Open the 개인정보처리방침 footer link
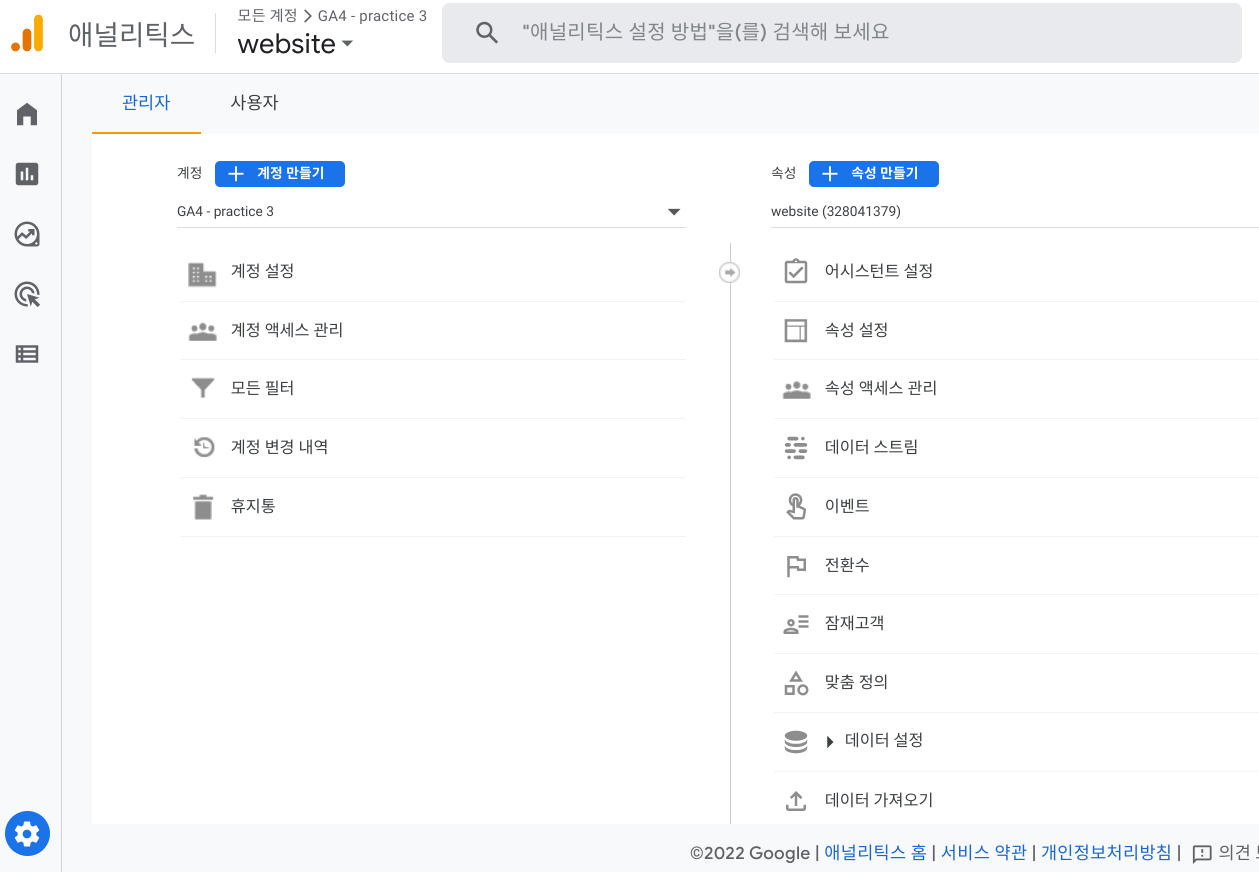The image size is (1259, 872). (x=1106, y=853)
